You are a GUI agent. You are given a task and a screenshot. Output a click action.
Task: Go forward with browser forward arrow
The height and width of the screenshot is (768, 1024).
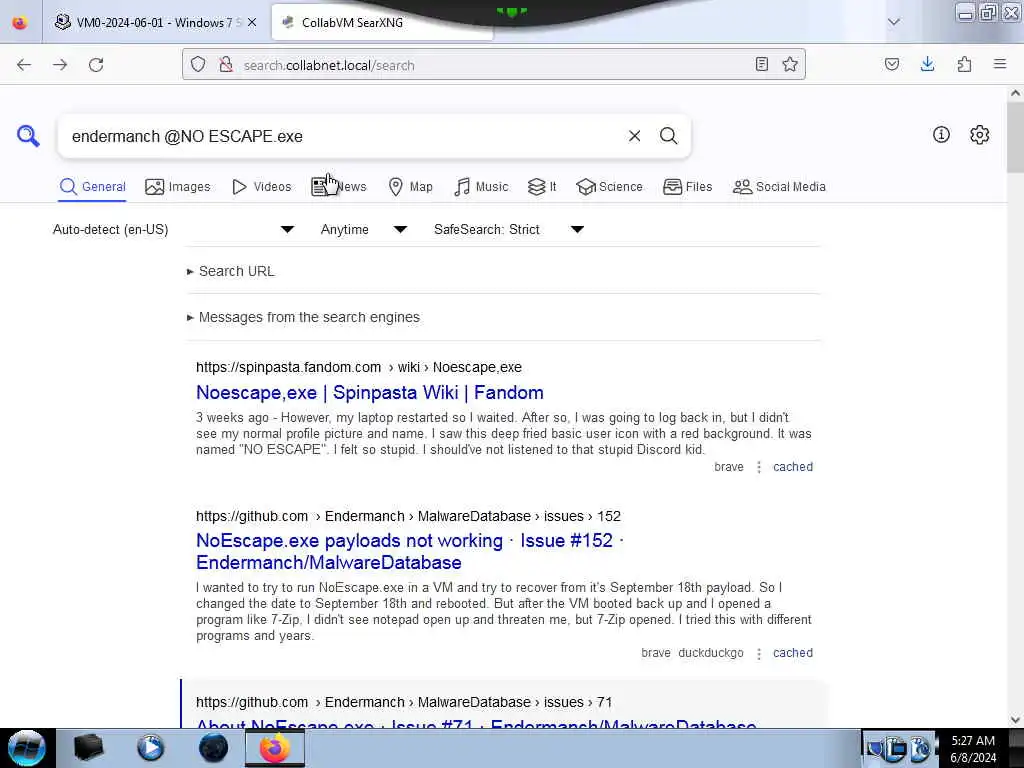pyautogui.click(x=60, y=65)
